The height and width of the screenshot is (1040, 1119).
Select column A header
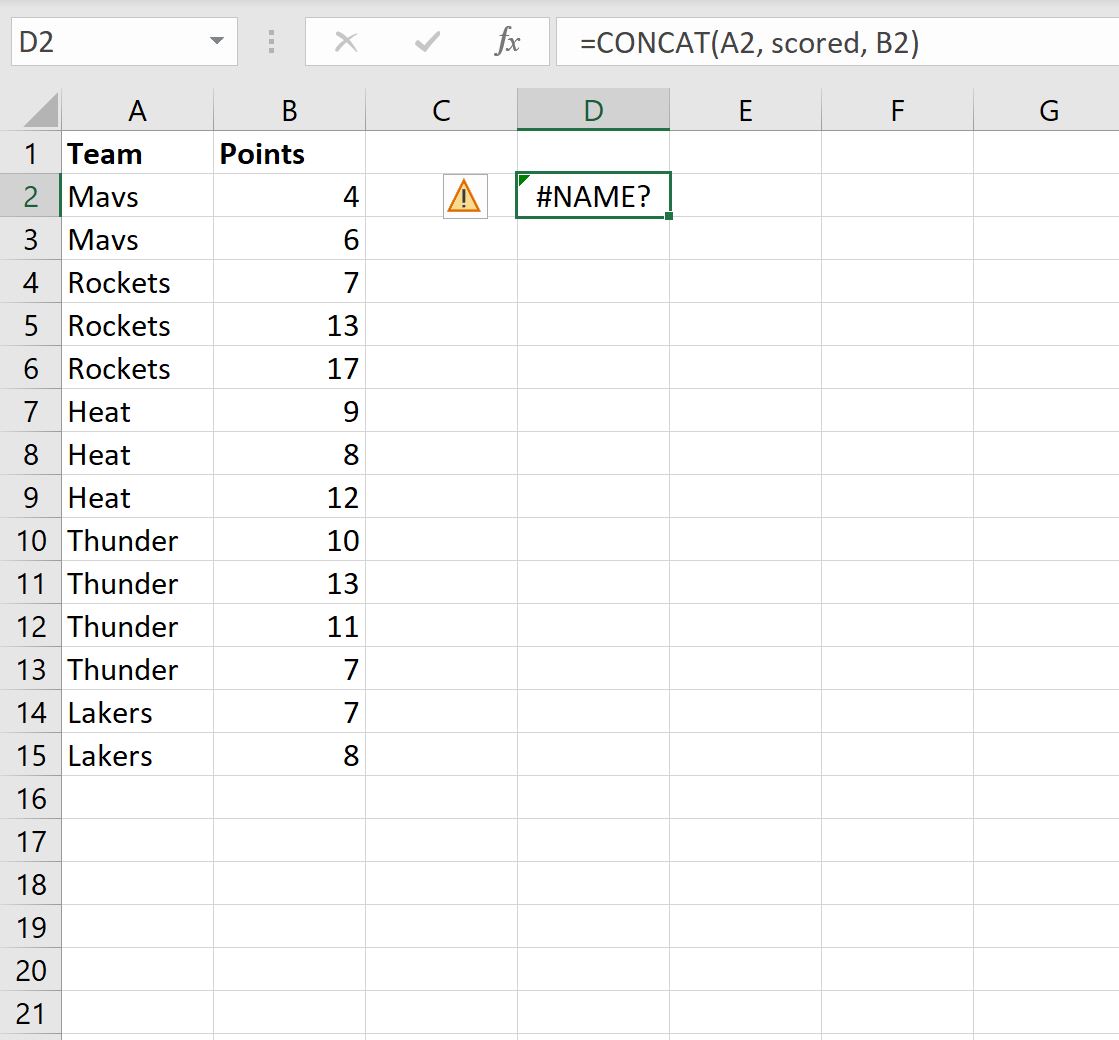click(137, 110)
